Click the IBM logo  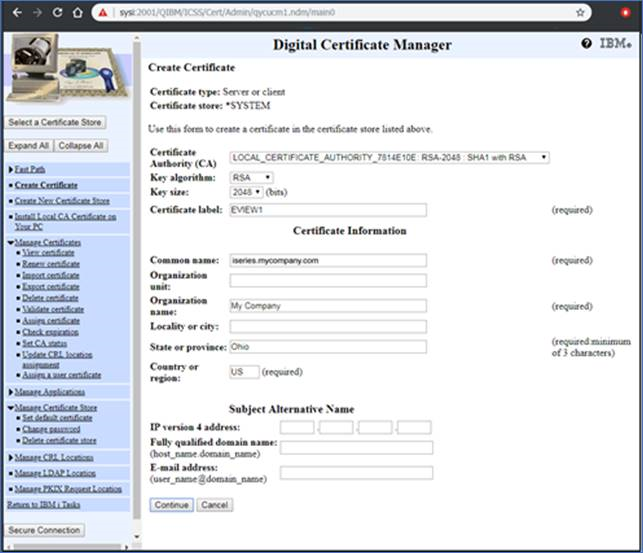(616, 43)
